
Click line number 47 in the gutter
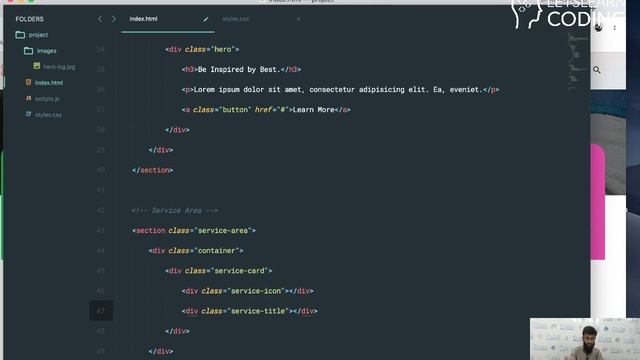100,311
